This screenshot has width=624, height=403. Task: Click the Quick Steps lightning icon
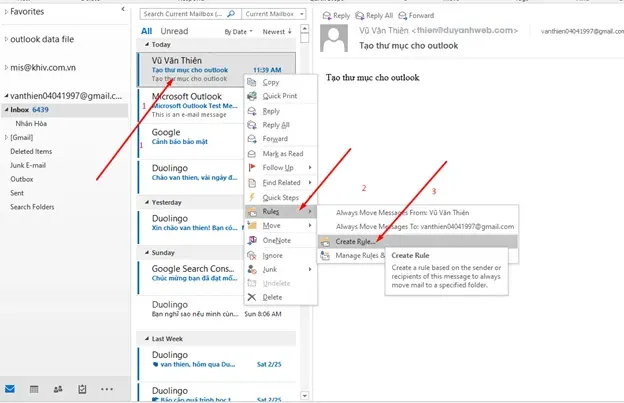[x=252, y=197]
